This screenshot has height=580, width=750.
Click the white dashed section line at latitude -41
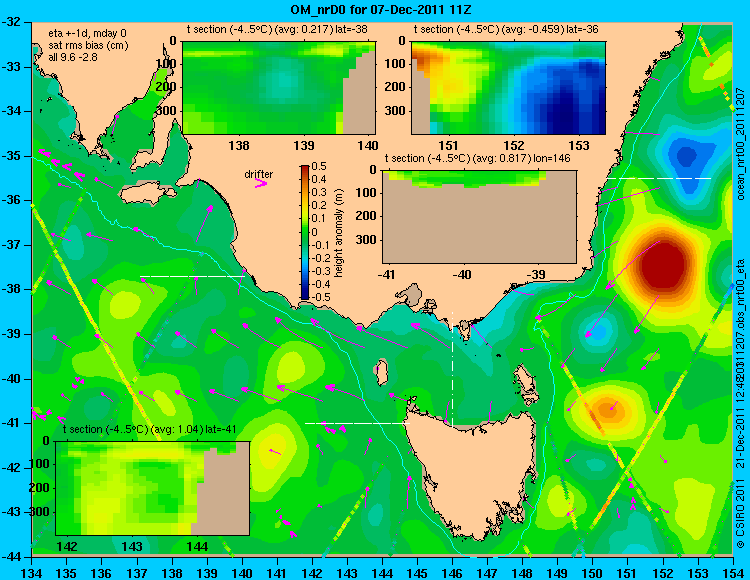coord(357,423)
